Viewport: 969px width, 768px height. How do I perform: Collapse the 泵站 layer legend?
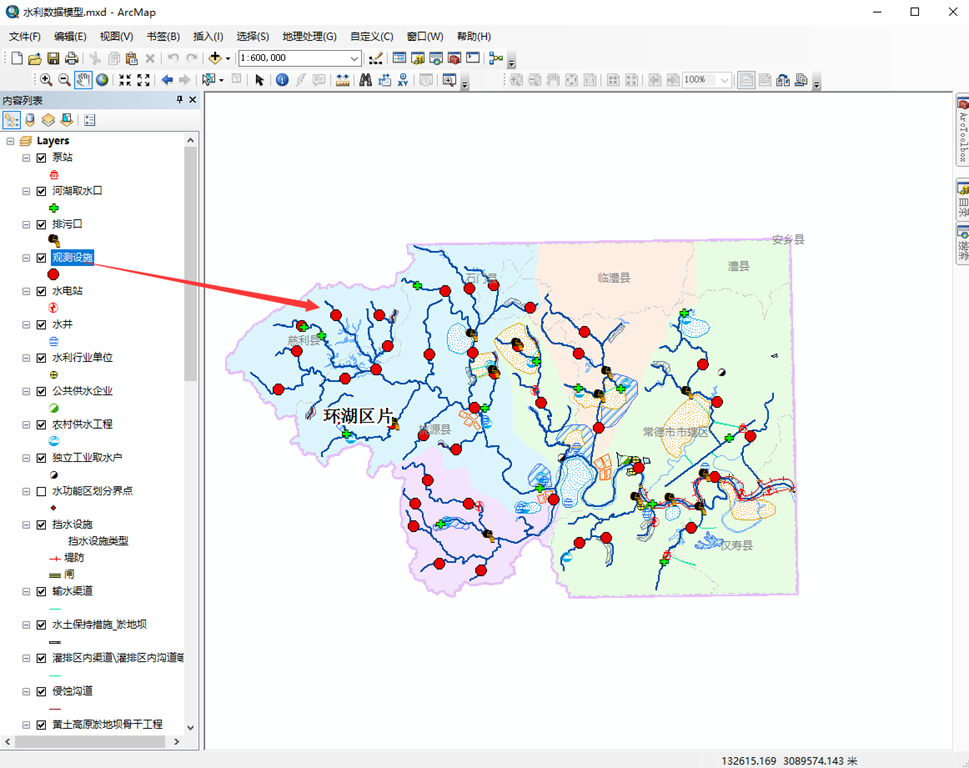(26, 158)
